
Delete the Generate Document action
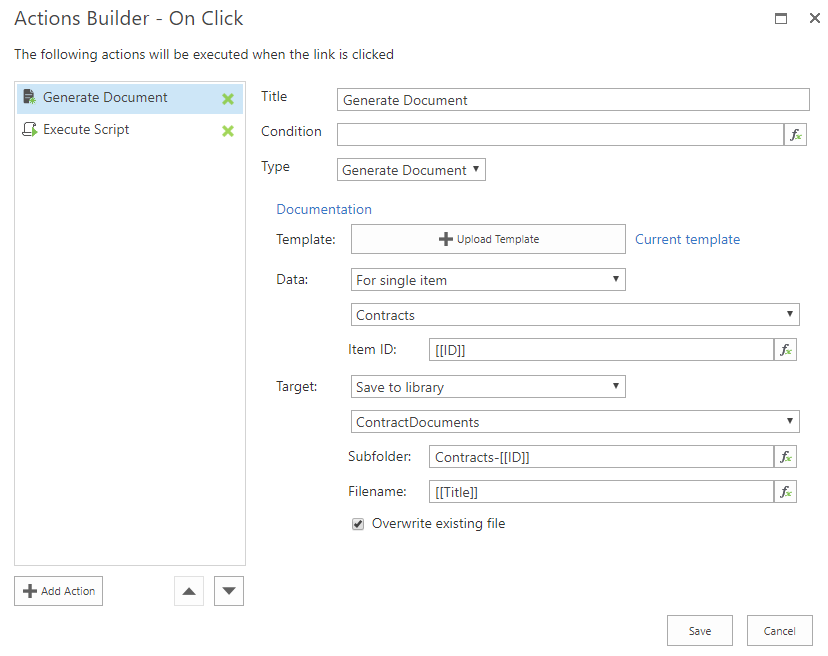228,99
